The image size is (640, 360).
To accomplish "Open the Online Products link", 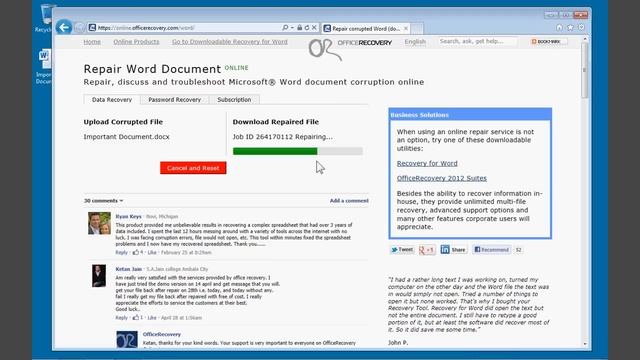I will (136, 42).
